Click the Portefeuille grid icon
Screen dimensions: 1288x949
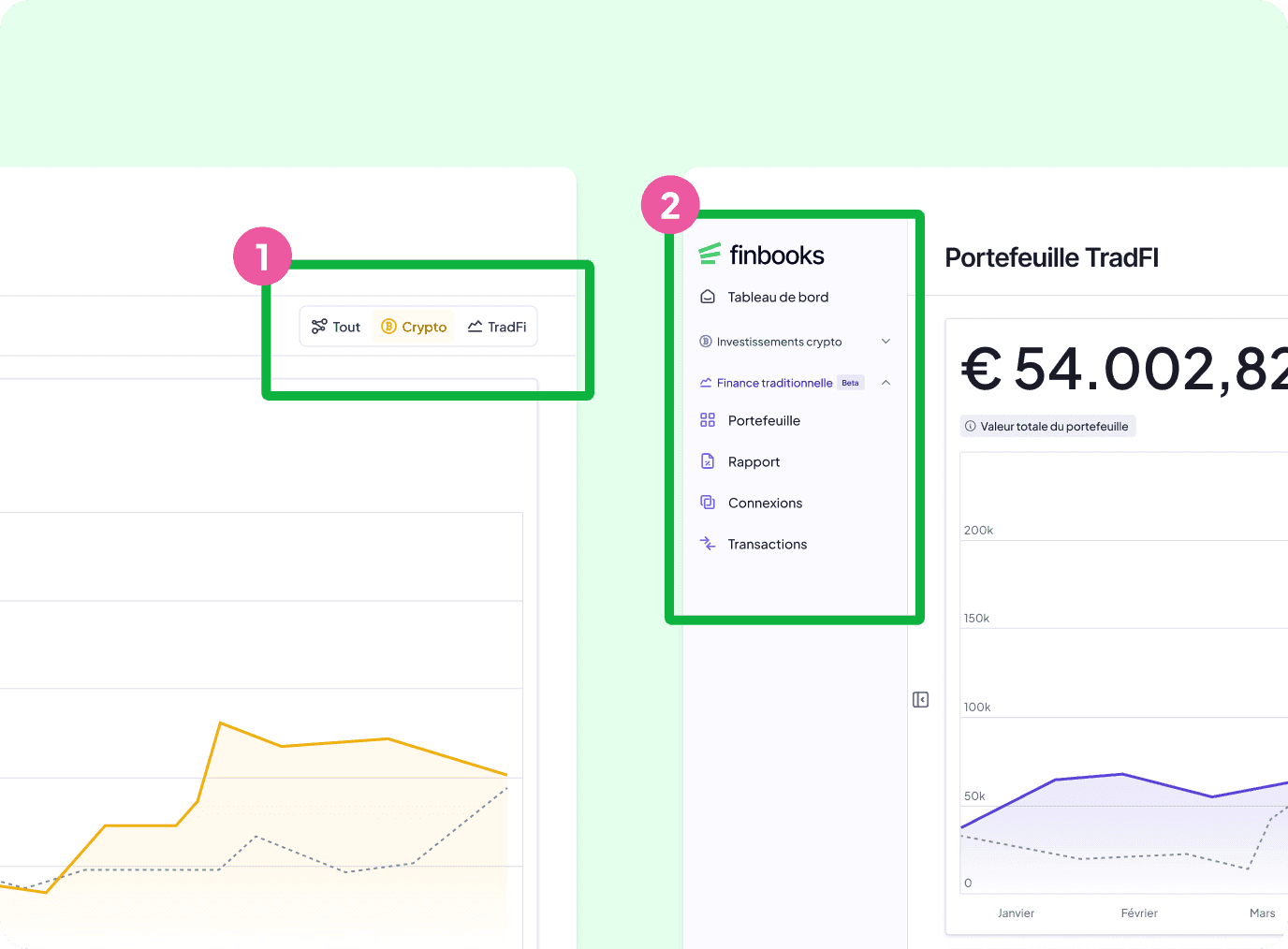coord(708,420)
